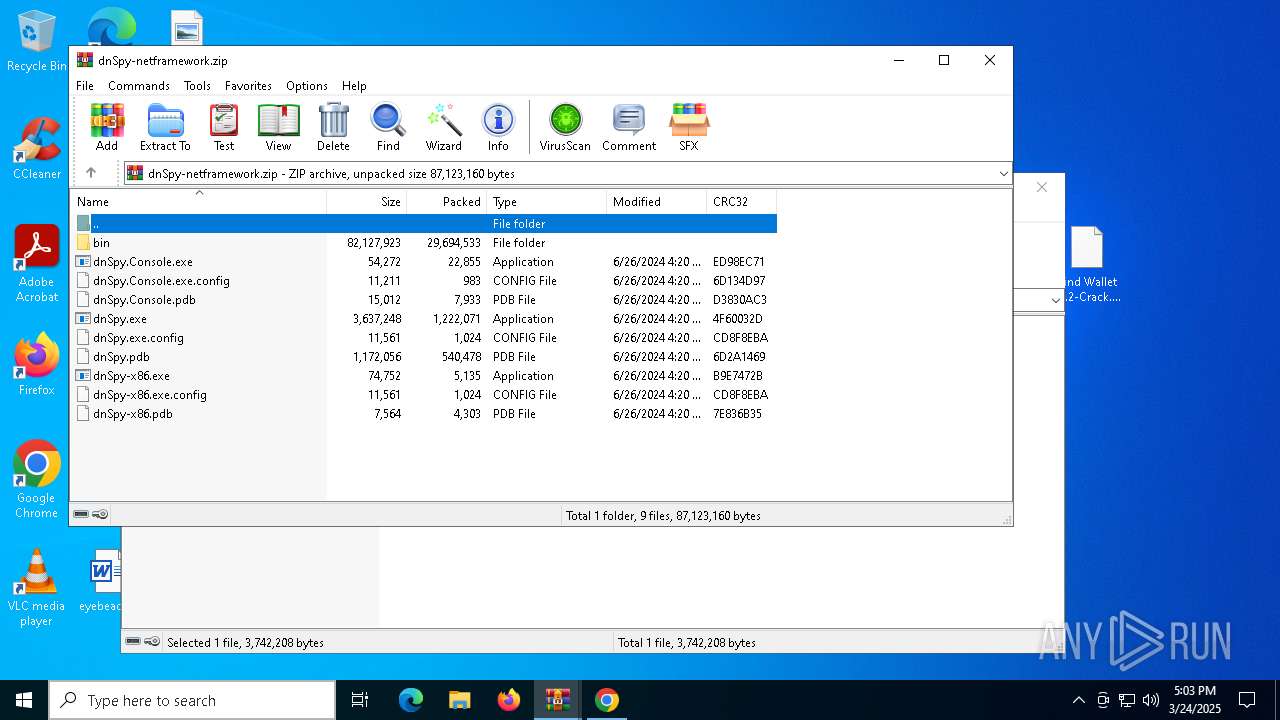Open the Options menu
1280x720 pixels.
[x=307, y=86]
